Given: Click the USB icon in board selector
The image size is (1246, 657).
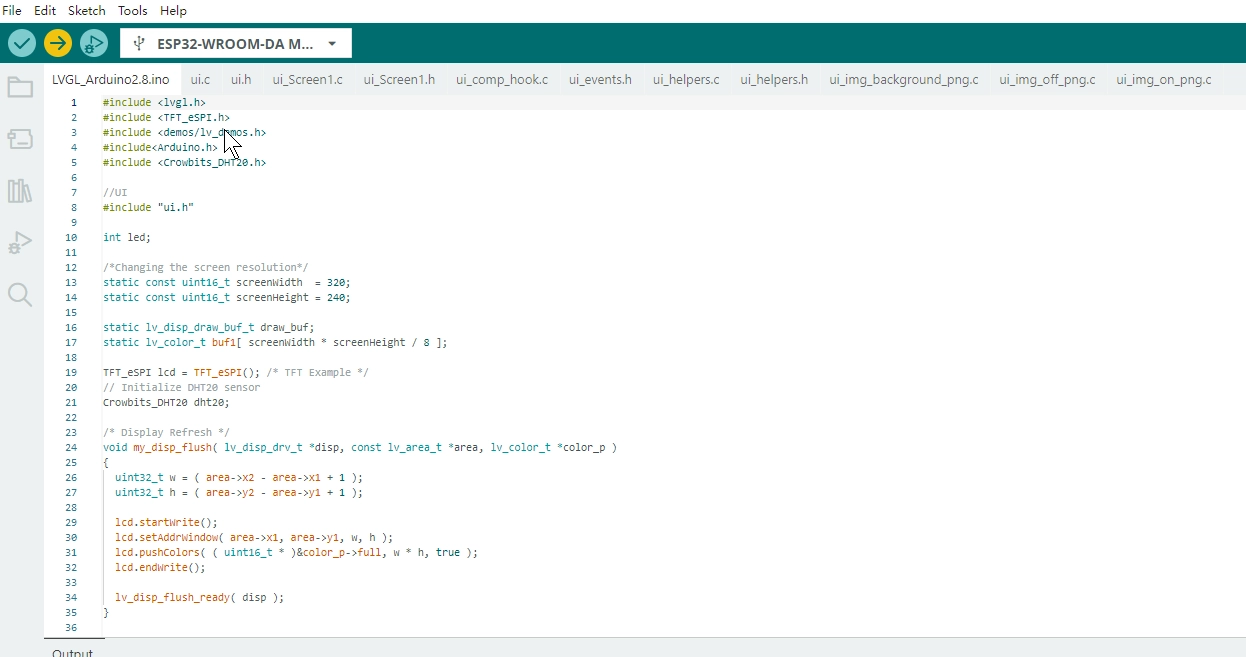Looking at the screenshot, I should click(138, 44).
